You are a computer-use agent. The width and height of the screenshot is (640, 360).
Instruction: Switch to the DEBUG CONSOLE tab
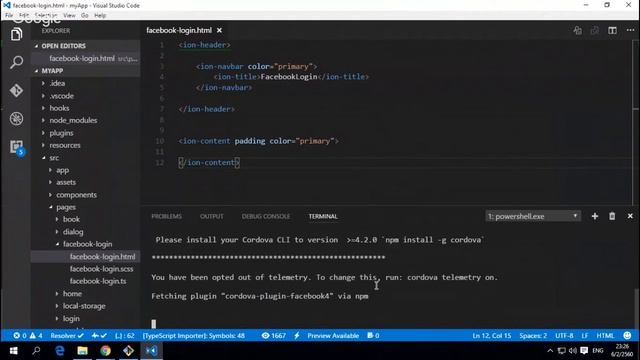[266, 216]
